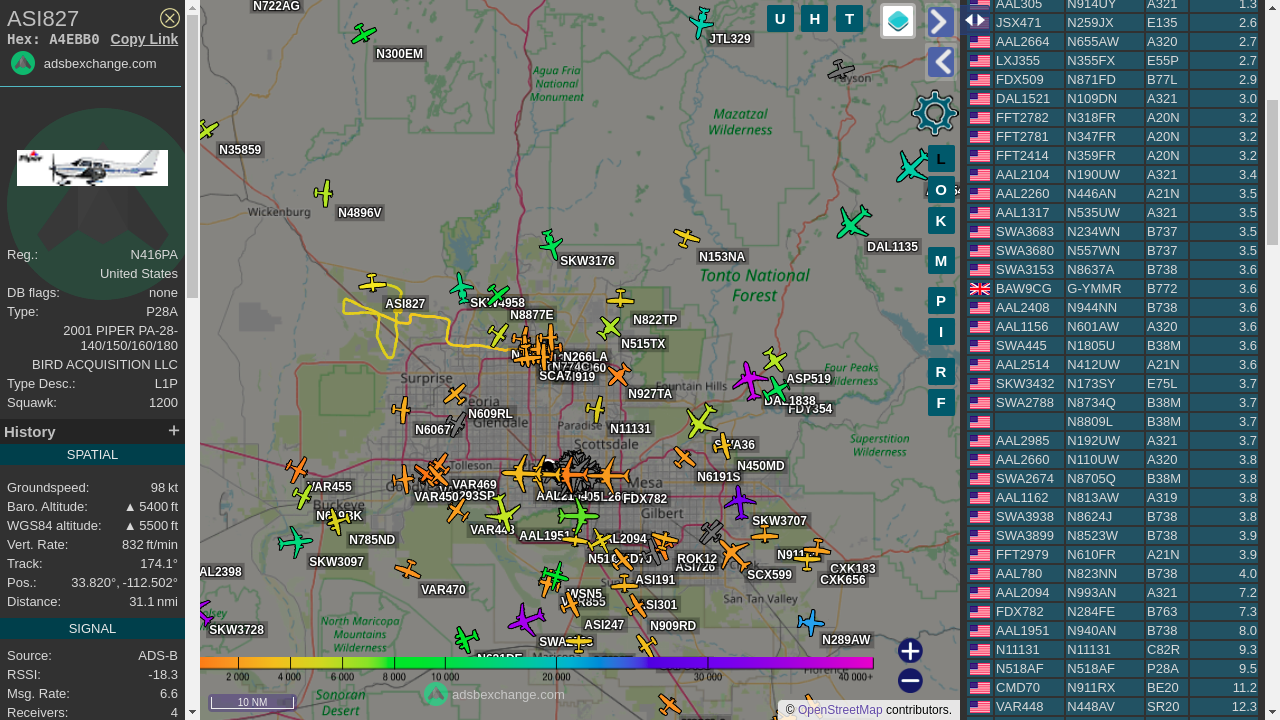Screen dimensions: 1280x720
Task: Click registration N8809L in the table
Action: [1090, 422]
